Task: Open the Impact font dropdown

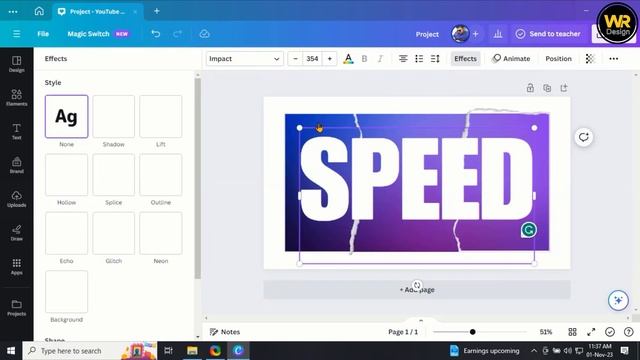Action: 244,59
